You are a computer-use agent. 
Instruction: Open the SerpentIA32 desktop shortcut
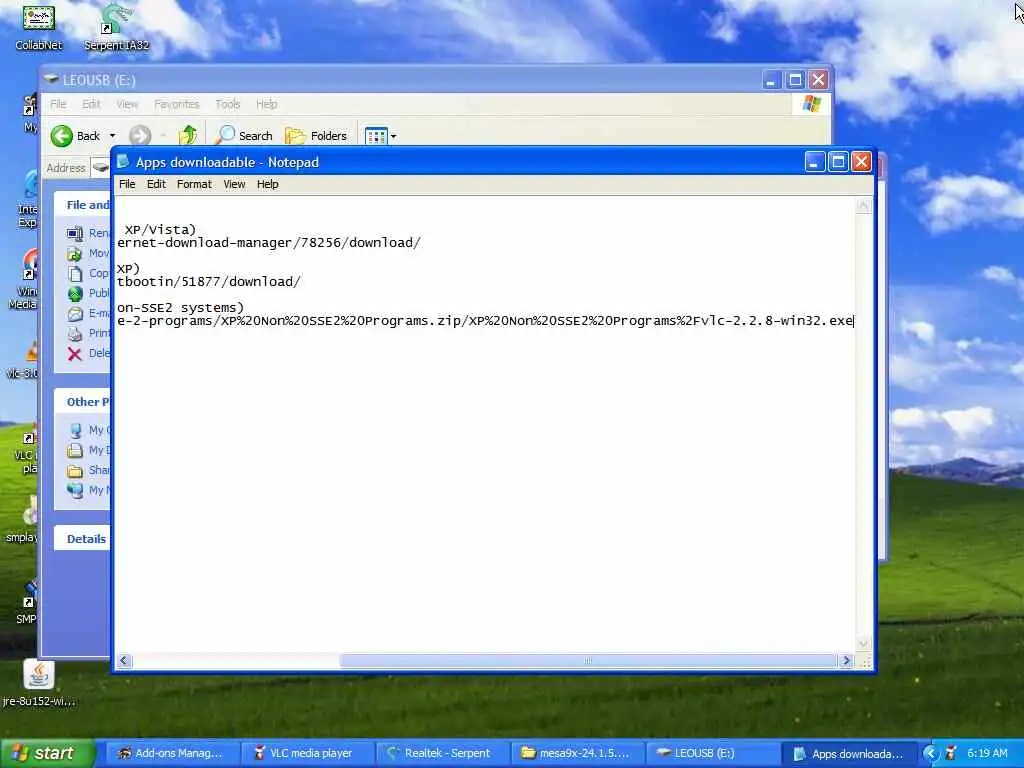116,26
